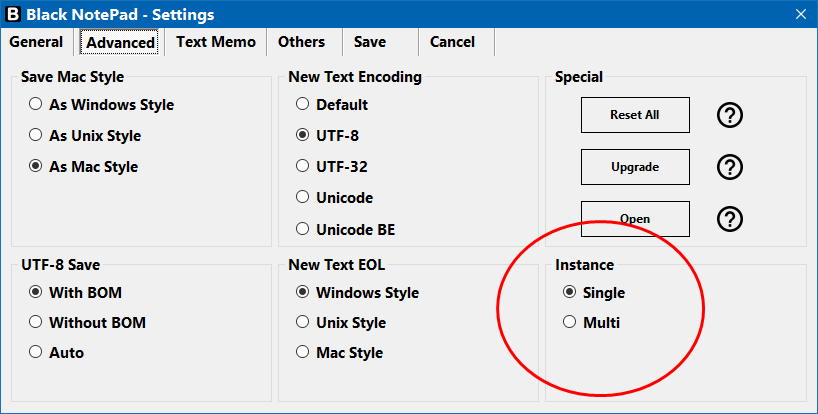Image resolution: width=818 pixels, height=414 pixels.
Task: Open the Text Memo tab
Action: (x=216, y=42)
